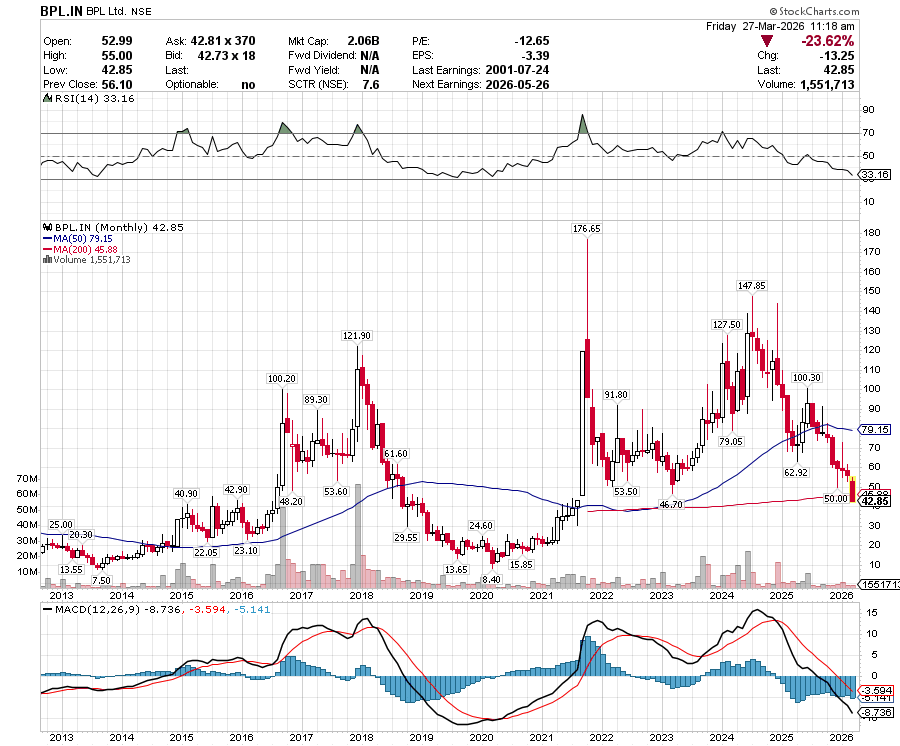Click the 70M volume scale label

[x=28, y=478]
